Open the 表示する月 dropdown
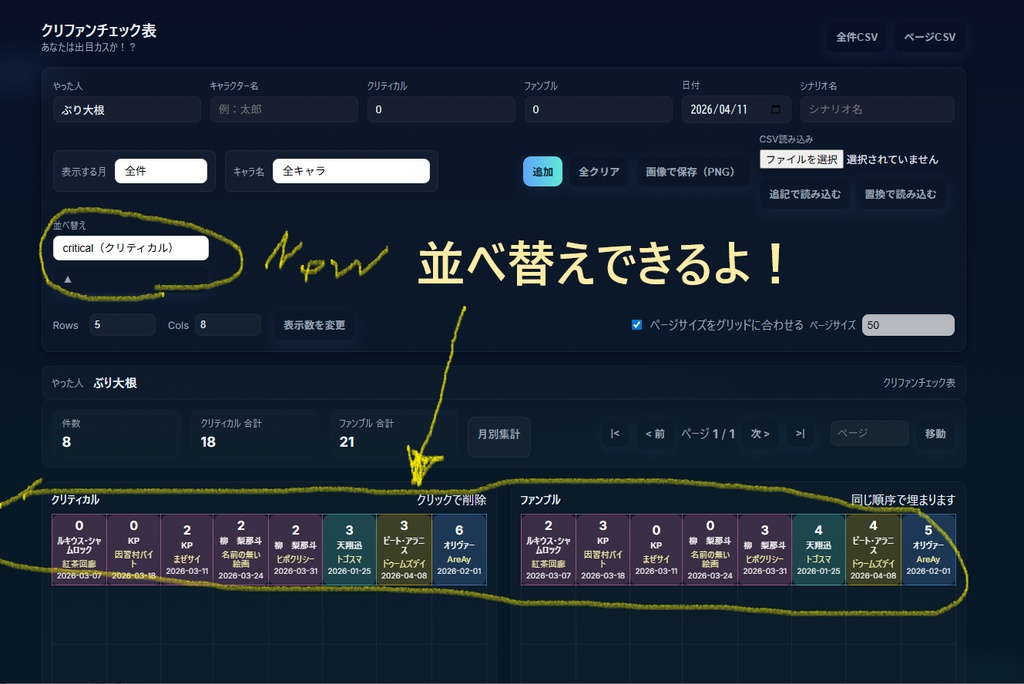 click(x=161, y=171)
